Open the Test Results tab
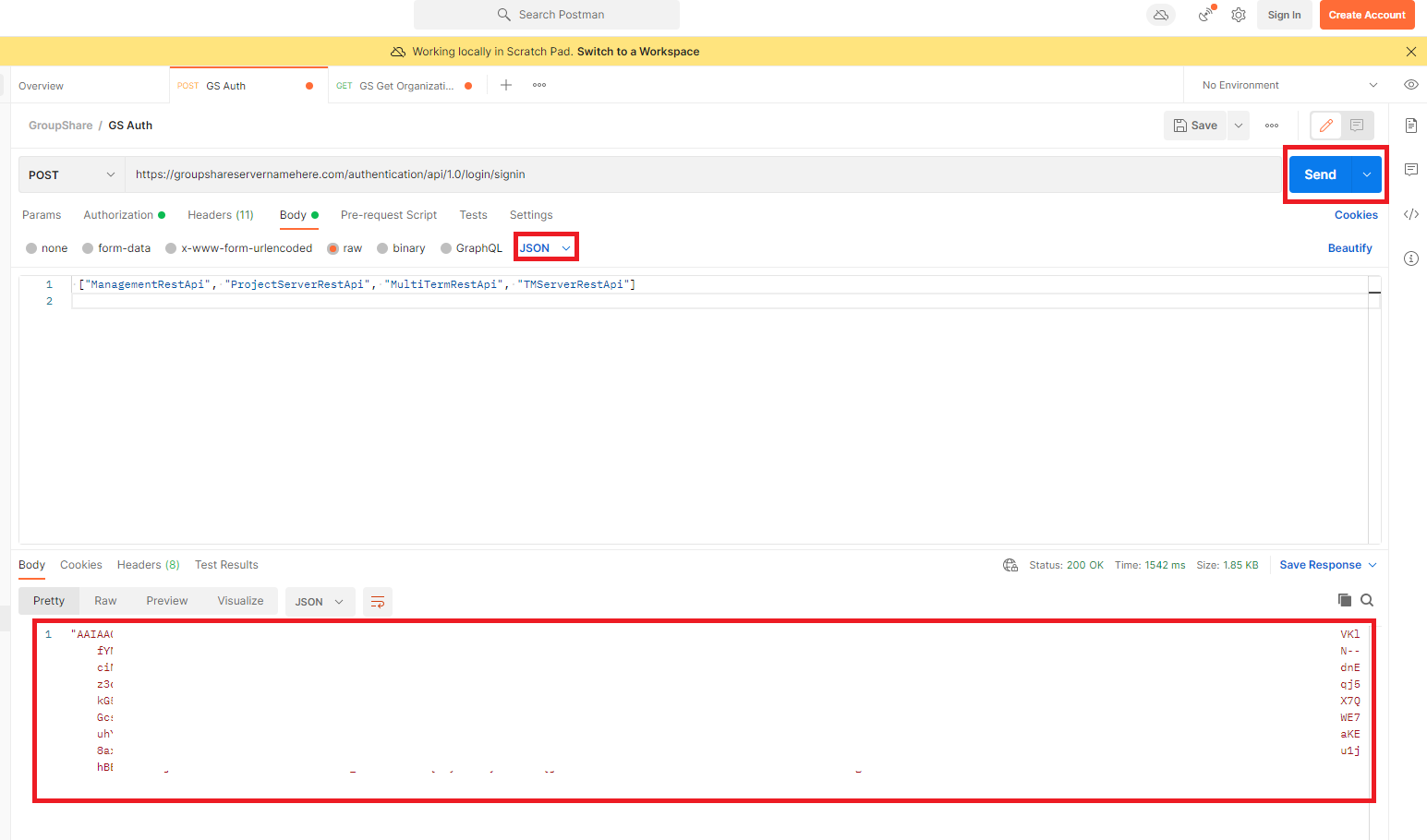Viewport: 1427px width, 840px height. [226, 565]
